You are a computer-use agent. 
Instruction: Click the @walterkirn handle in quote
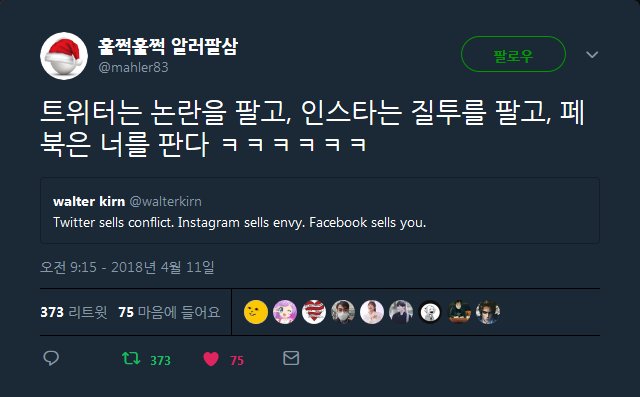point(165,202)
